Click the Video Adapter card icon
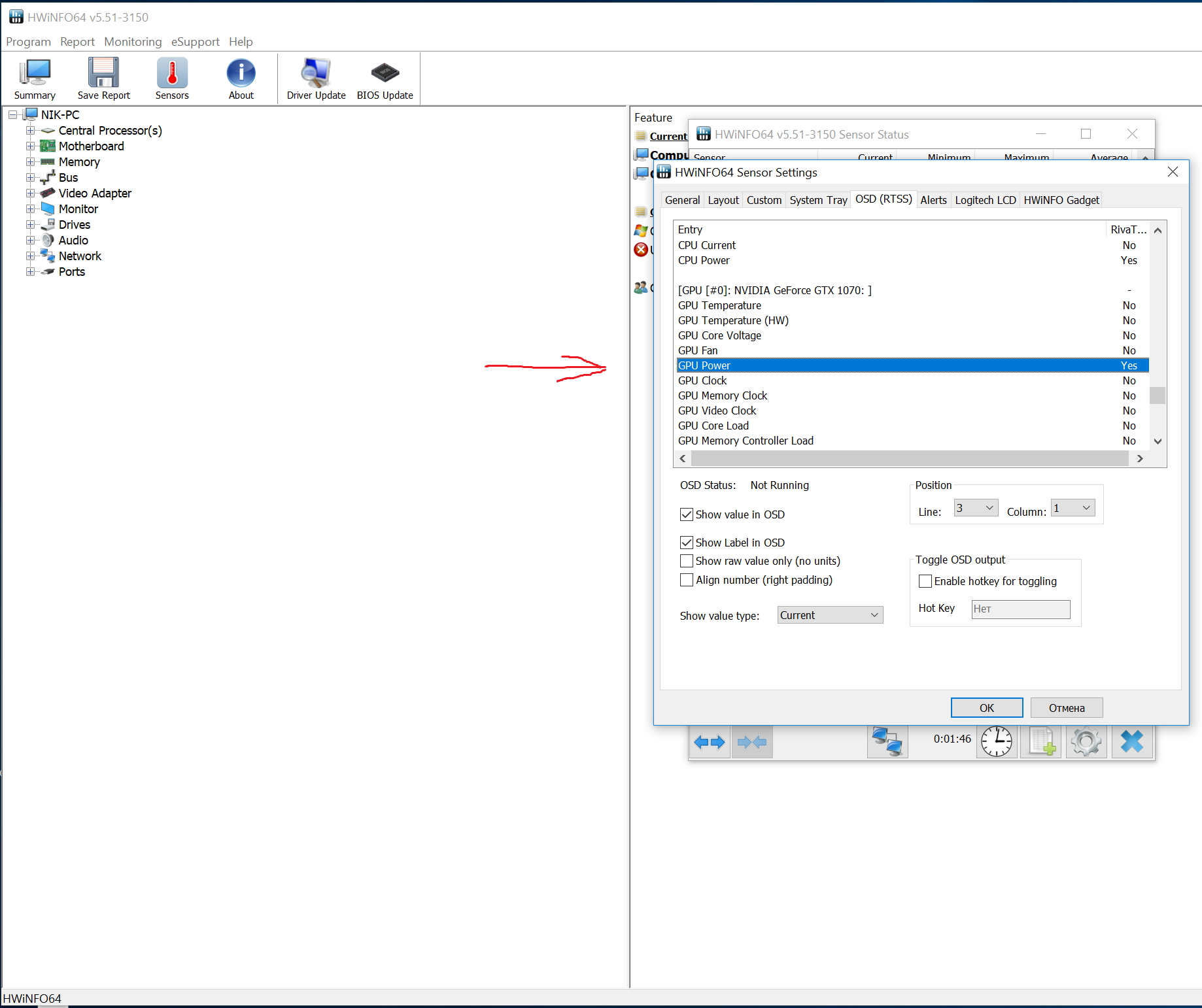Screen dimensions: 1202x1008 click(x=48, y=193)
